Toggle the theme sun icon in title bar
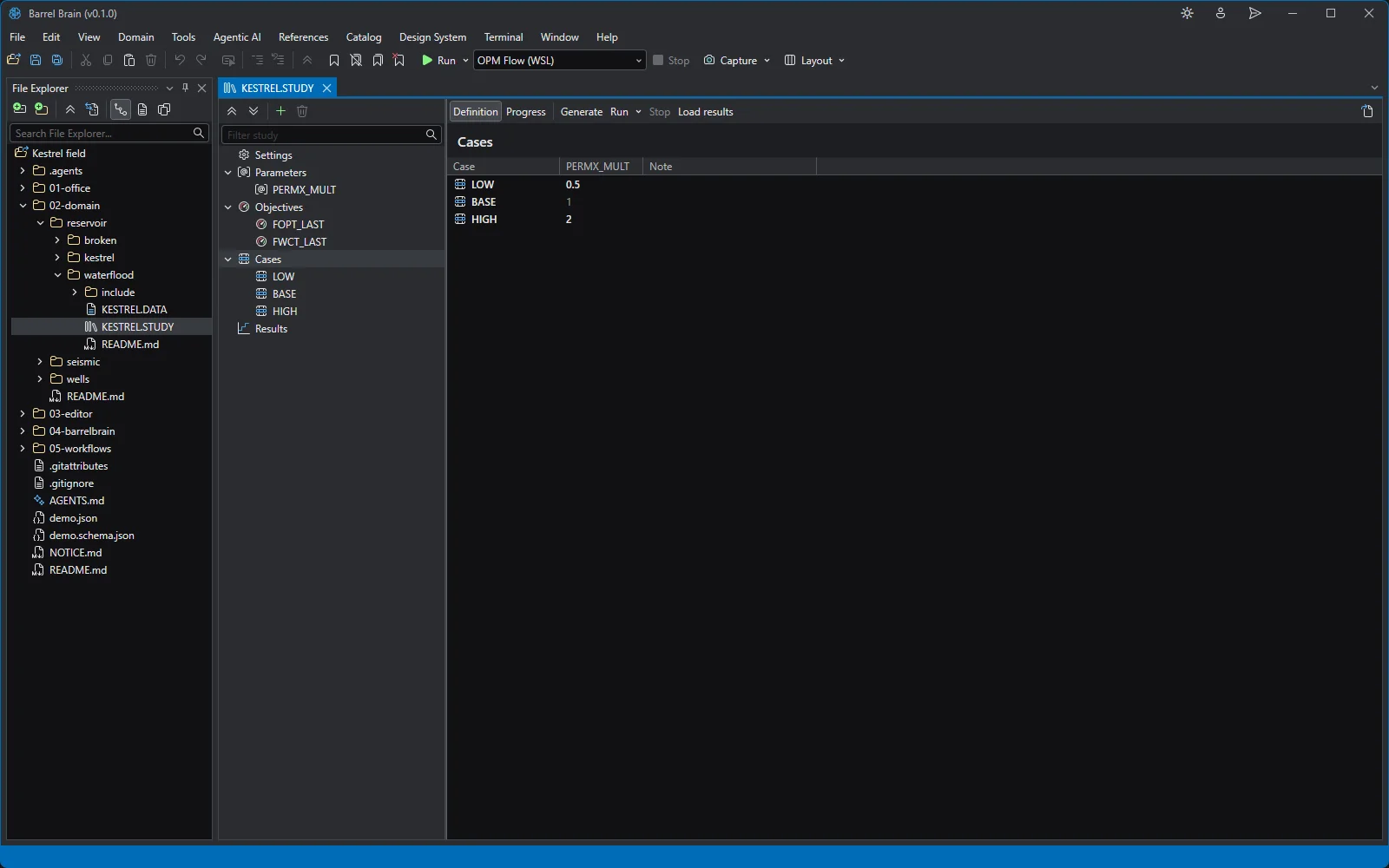Image resolution: width=1389 pixels, height=868 pixels. coord(1188,13)
